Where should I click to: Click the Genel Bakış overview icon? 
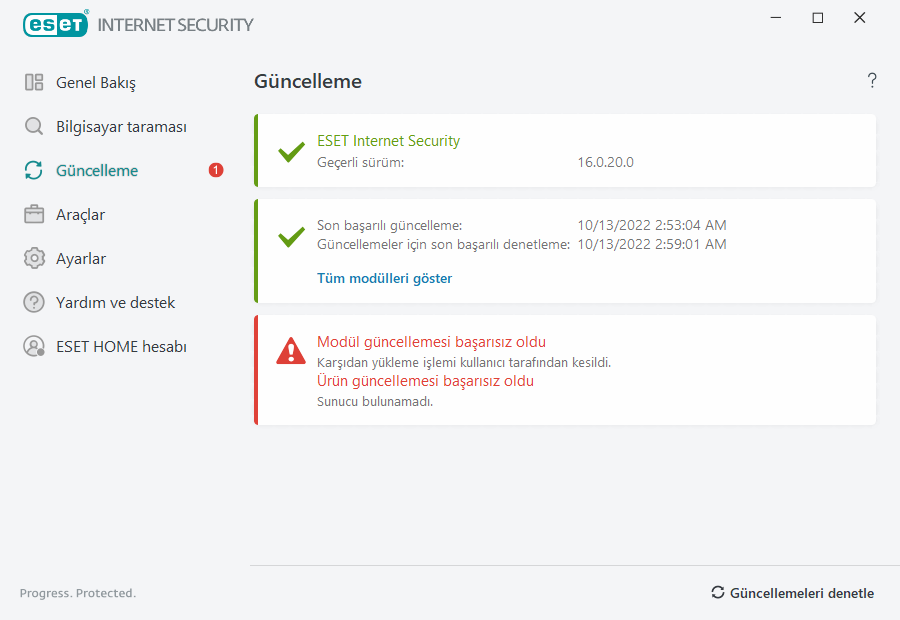(x=34, y=83)
